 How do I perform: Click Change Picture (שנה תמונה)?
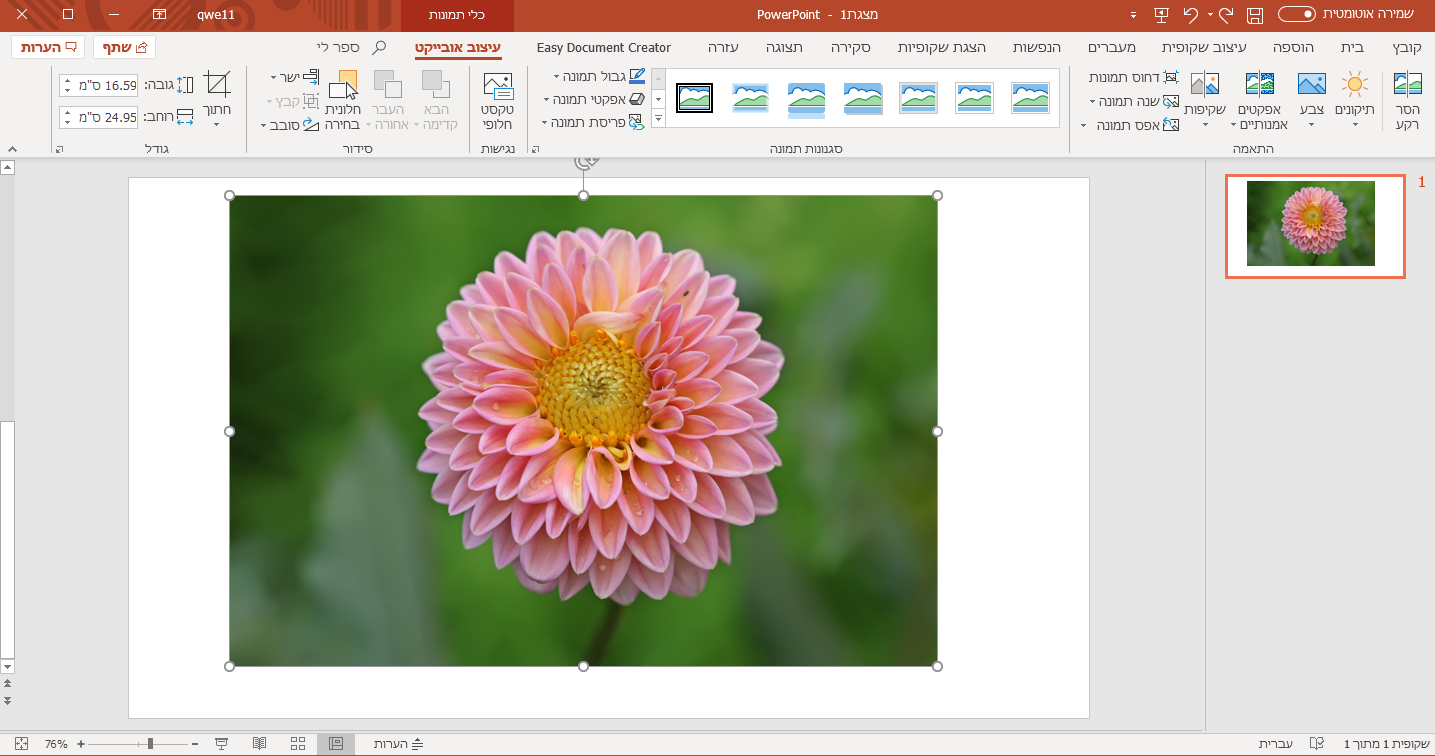(1134, 101)
